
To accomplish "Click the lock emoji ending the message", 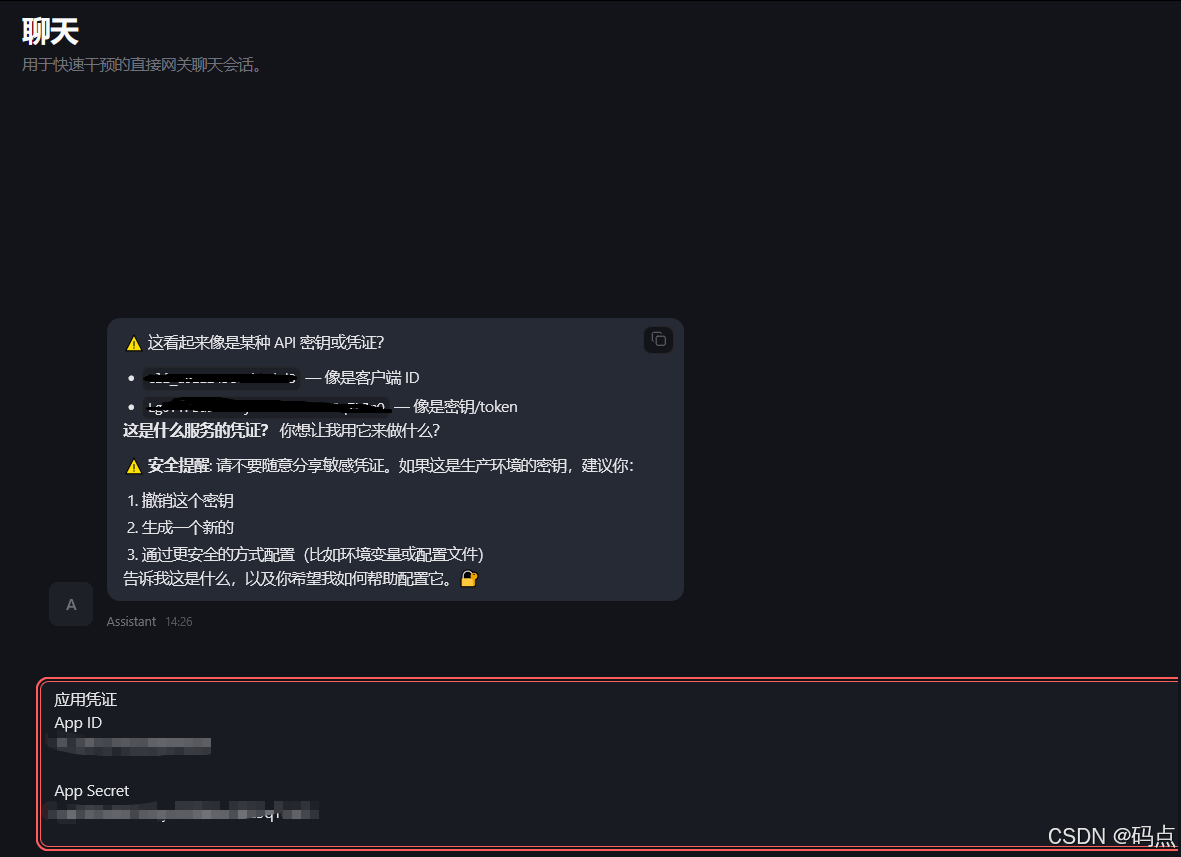I will (x=468, y=578).
